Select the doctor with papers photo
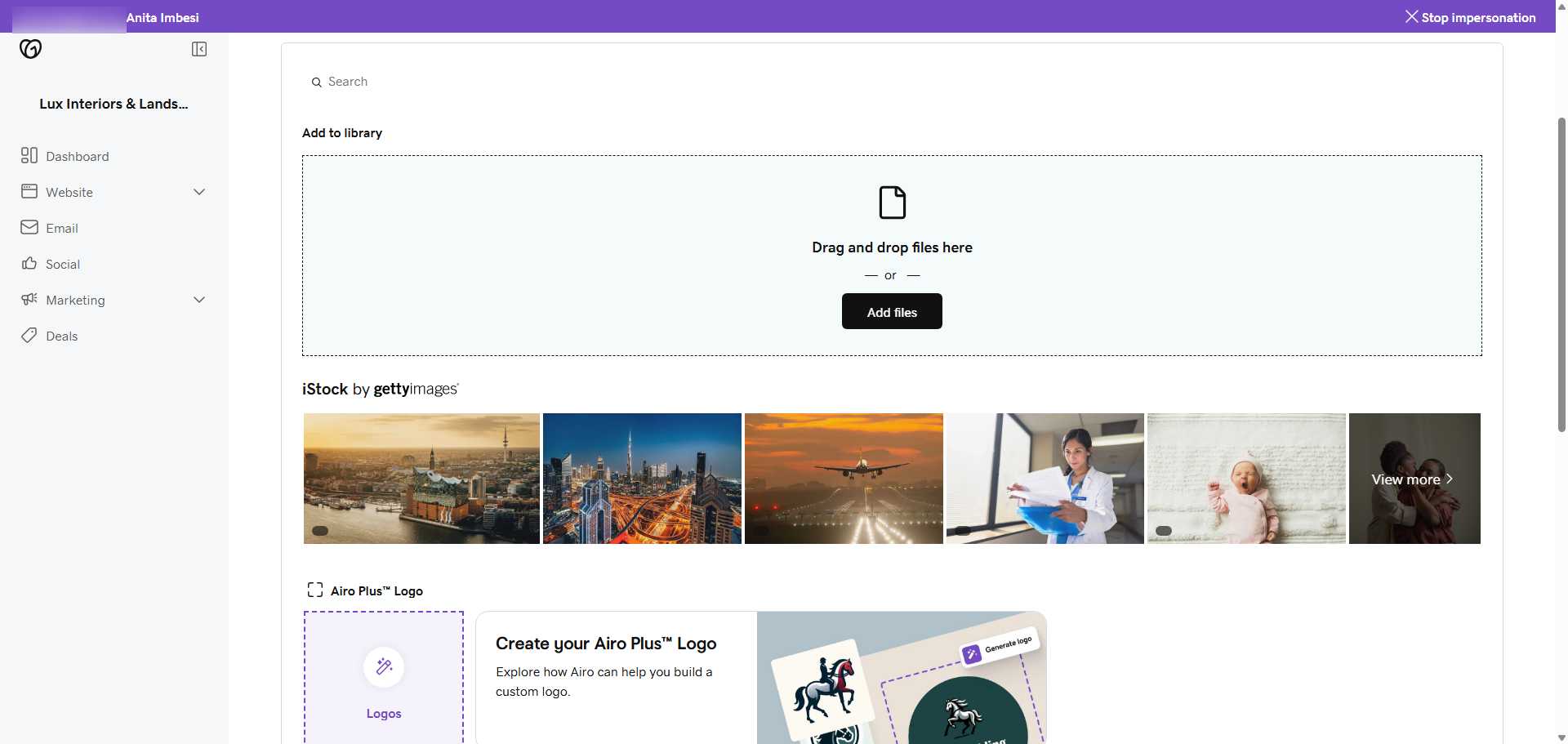This screenshot has height=744, width=1568. pyautogui.click(x=1045, y=479)
